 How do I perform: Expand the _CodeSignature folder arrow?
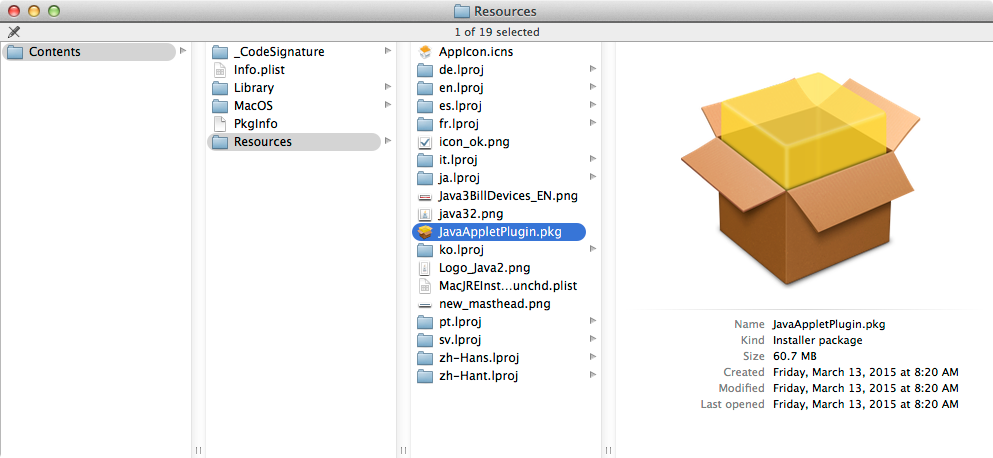coord(388,51)
